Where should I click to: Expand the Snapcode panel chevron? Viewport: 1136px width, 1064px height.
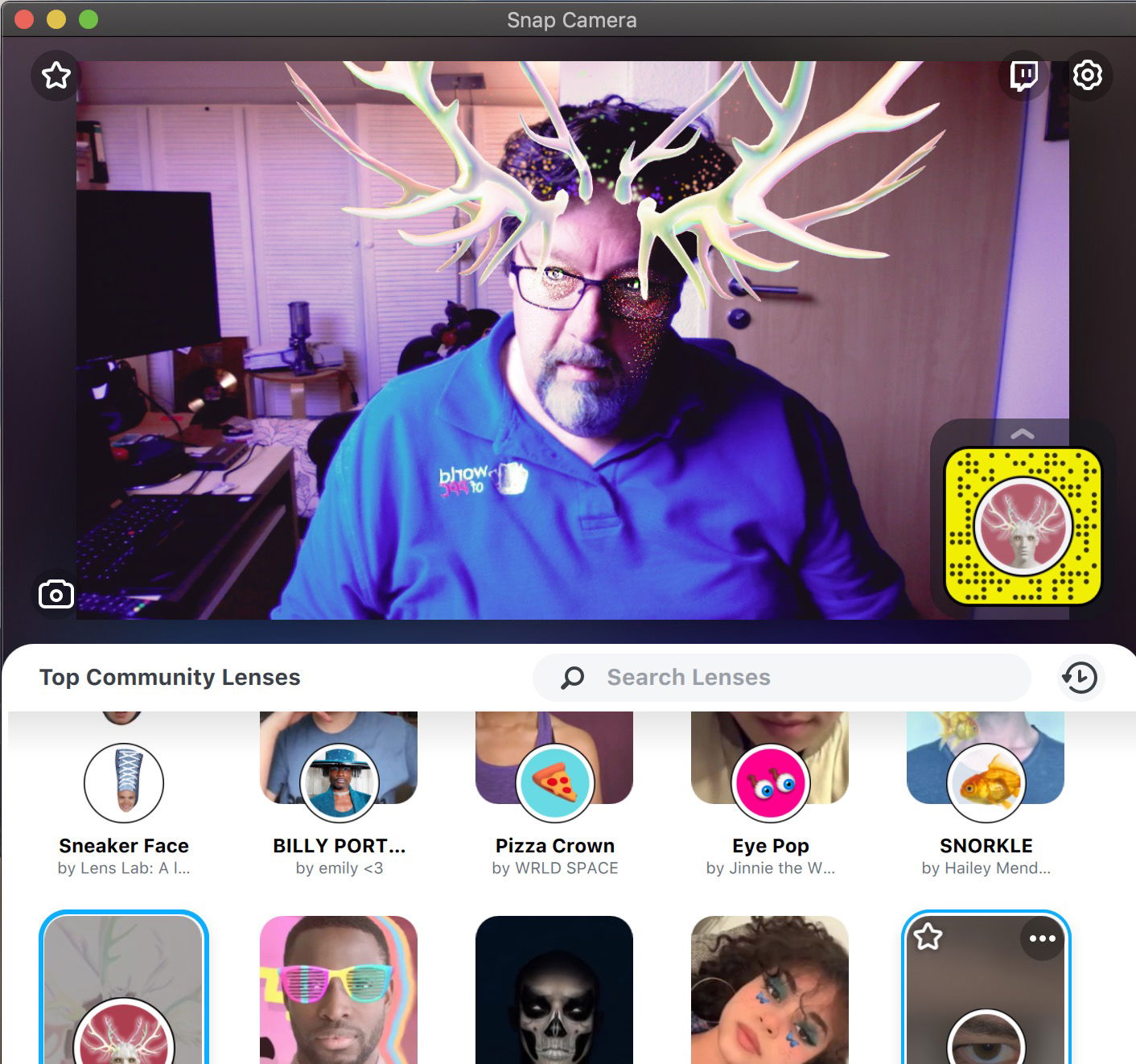click(x=1022, y=434)
